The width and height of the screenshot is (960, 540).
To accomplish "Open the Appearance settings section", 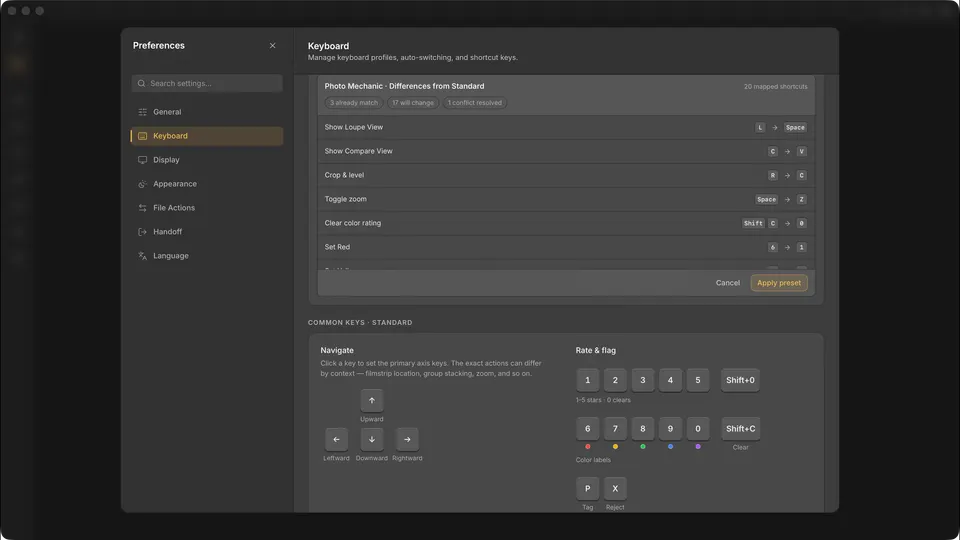I will tap(207, 184).
